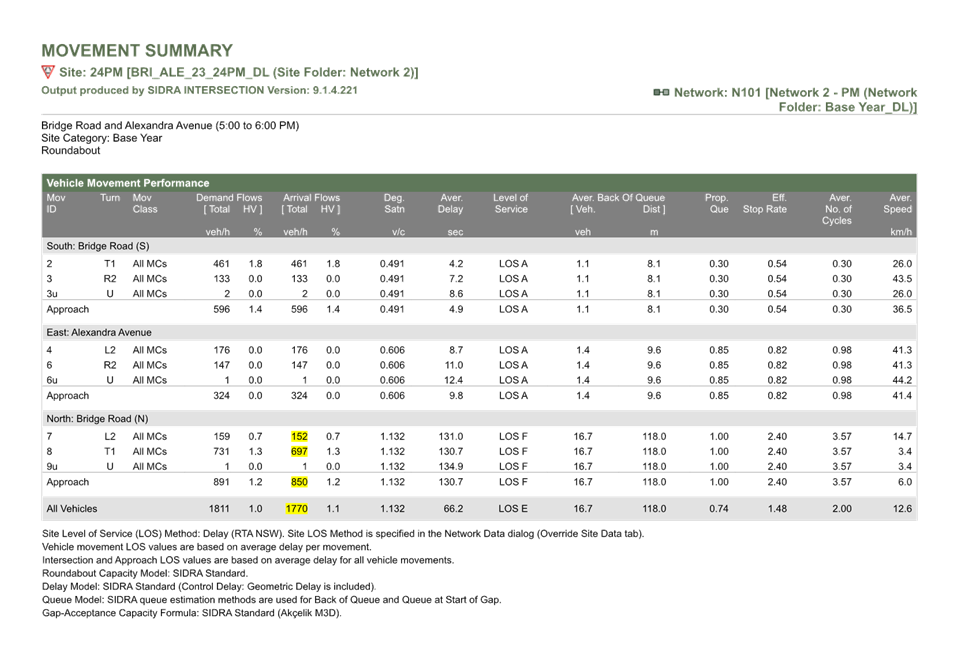This screenshot has width=958, height=661.
Task: Click the Delay Model: SIDRA Standard note
Action: click(x=209, y=587)
